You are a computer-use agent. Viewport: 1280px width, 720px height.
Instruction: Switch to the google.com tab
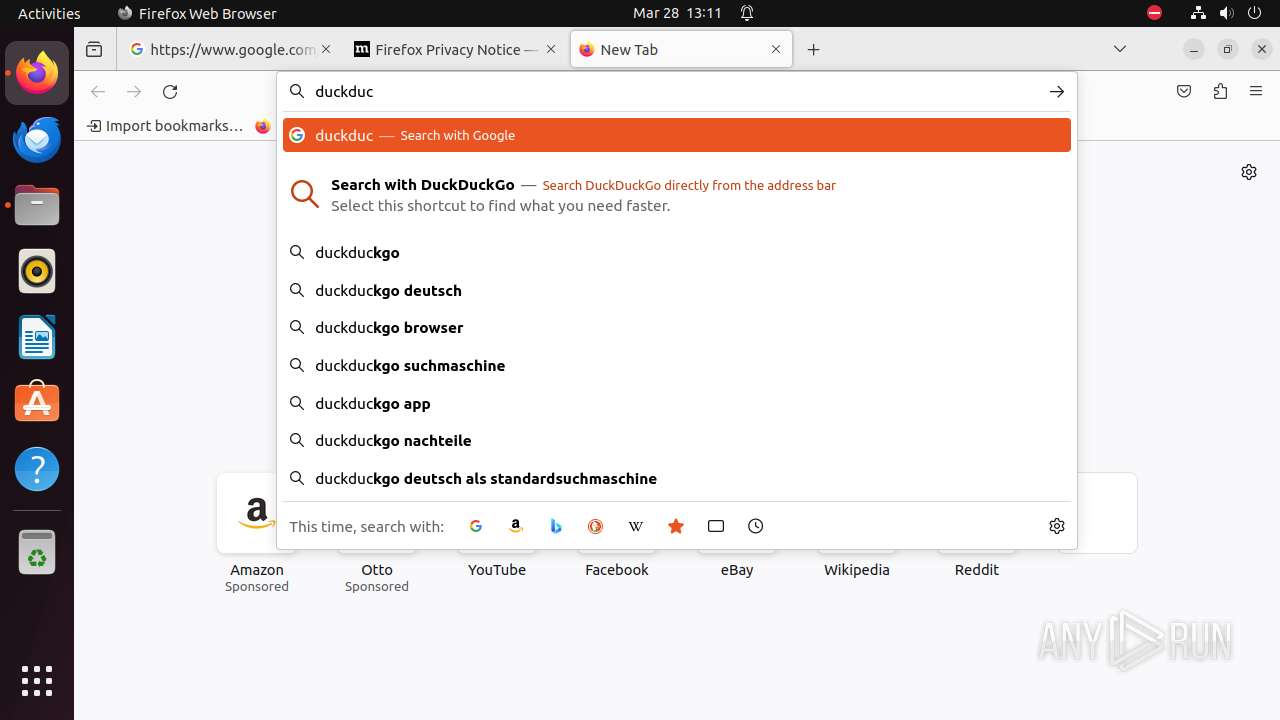pos(233,50)
